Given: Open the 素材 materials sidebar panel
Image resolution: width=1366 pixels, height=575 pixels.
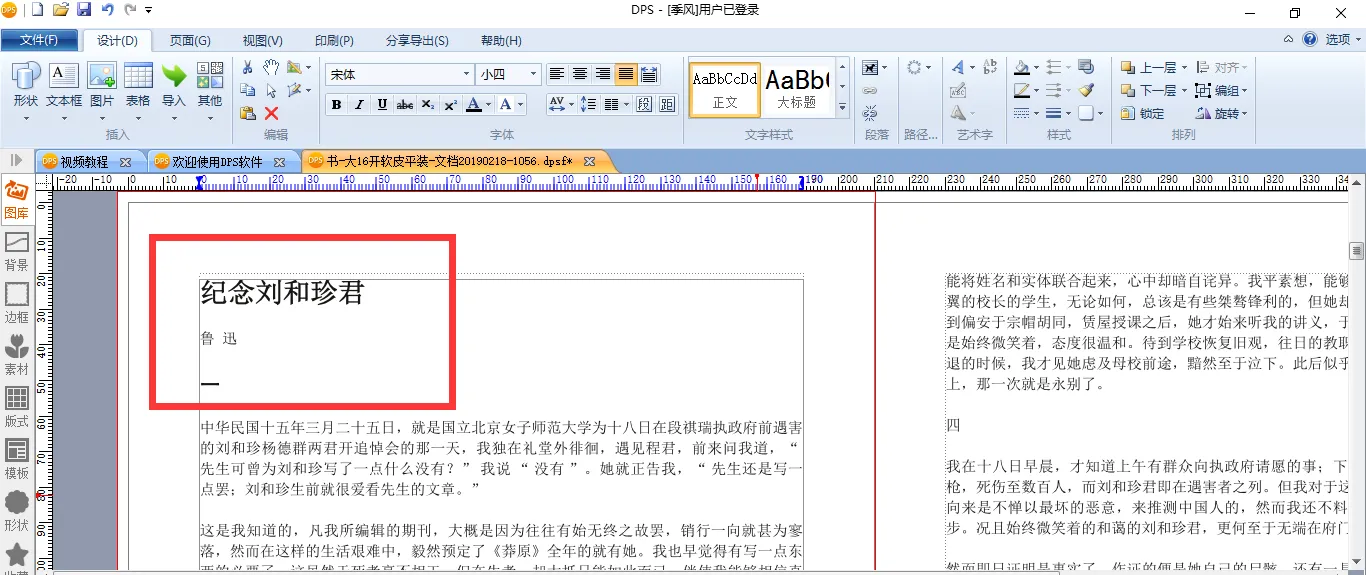Looking at the screenshot, I should [x=17, y=356].
